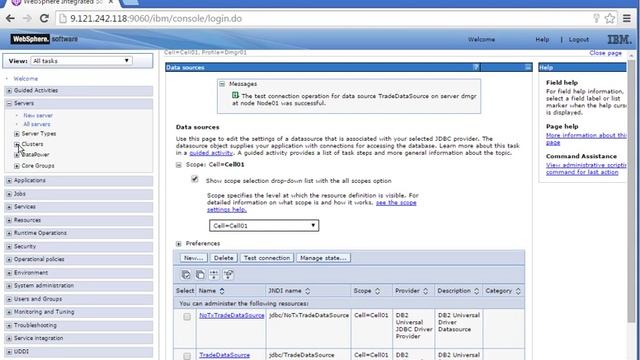Check the TradeDataSource row checkbox
The width and height of the screenshot is (640, 360).
187,356
